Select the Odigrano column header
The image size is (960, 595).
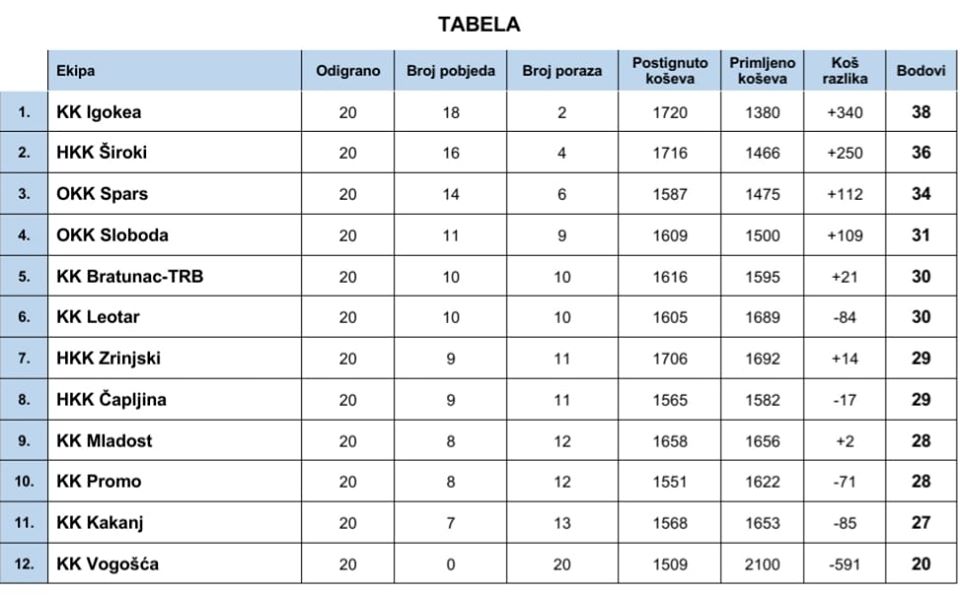348,70
